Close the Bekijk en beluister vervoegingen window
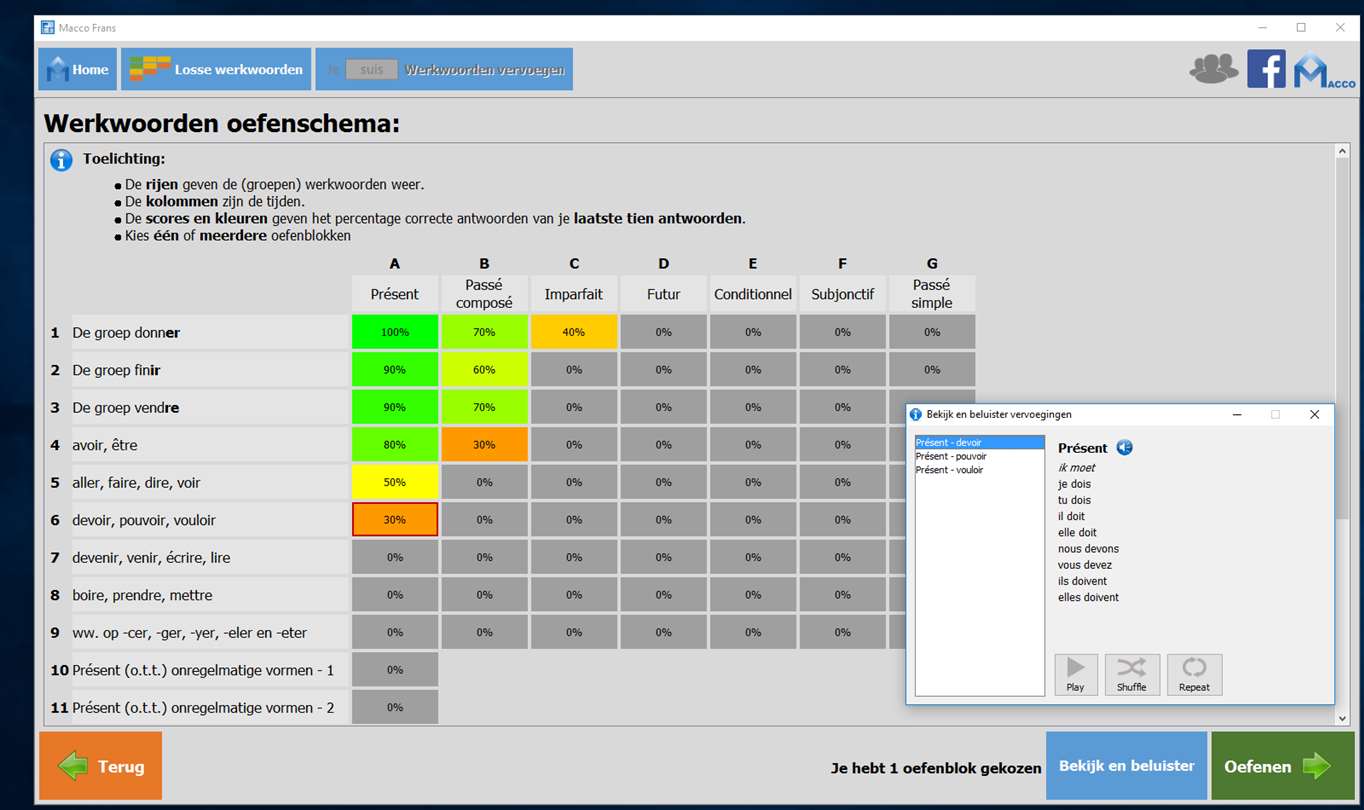This screenshot has width=1364, height=810. pyautogui.click(x=1314, y=414)
